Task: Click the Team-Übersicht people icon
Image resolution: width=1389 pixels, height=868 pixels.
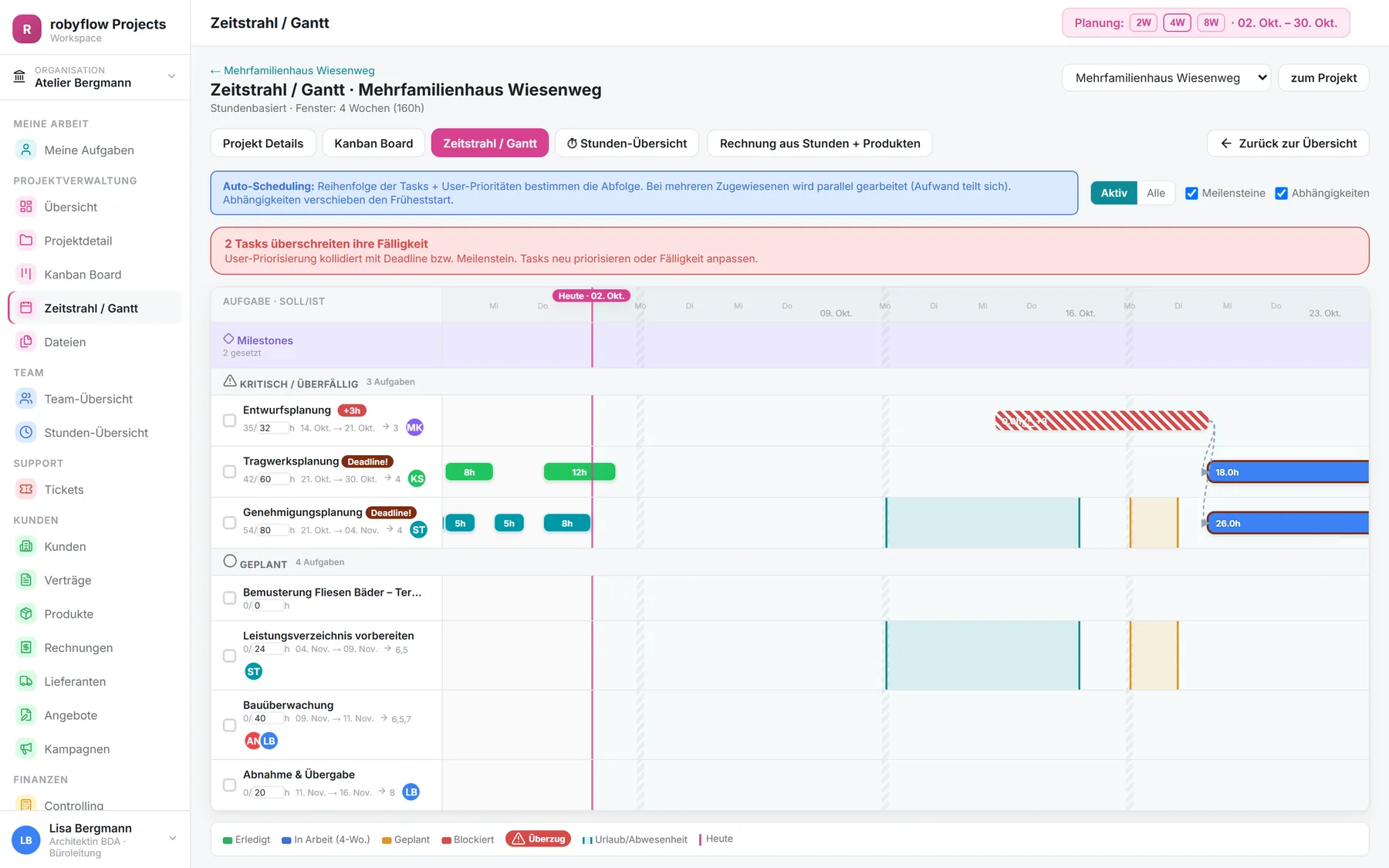Action: [x=26, y=399]
